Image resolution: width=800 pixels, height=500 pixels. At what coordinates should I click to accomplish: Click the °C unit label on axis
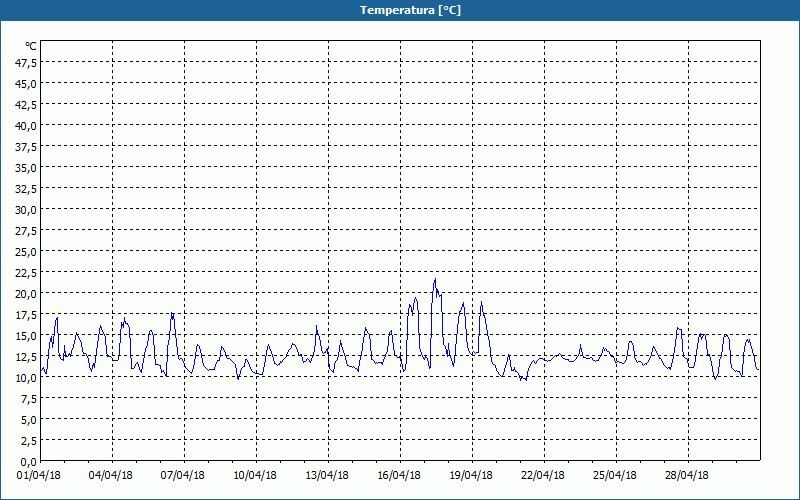point(31,46)
